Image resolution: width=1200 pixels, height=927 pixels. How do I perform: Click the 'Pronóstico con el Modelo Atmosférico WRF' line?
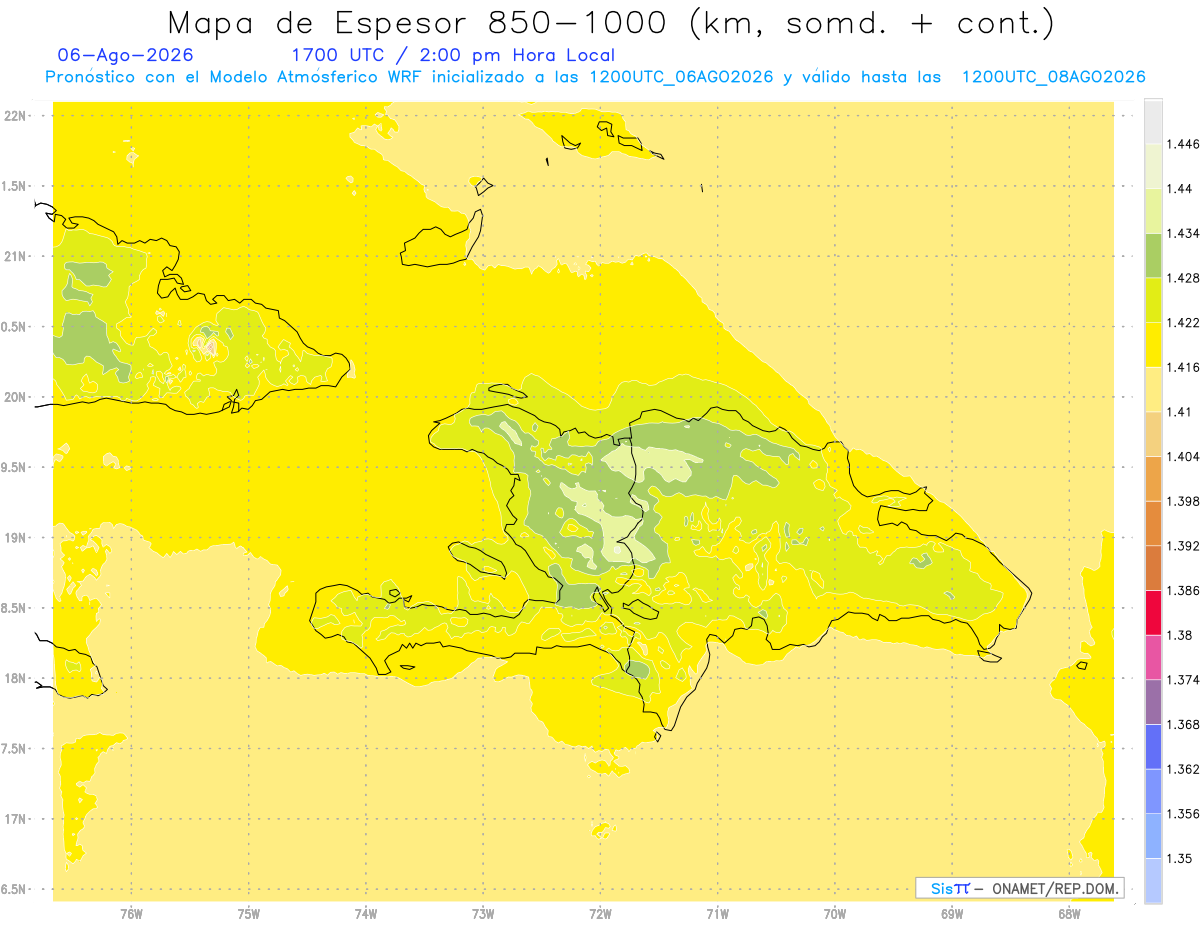pos(594,77)
